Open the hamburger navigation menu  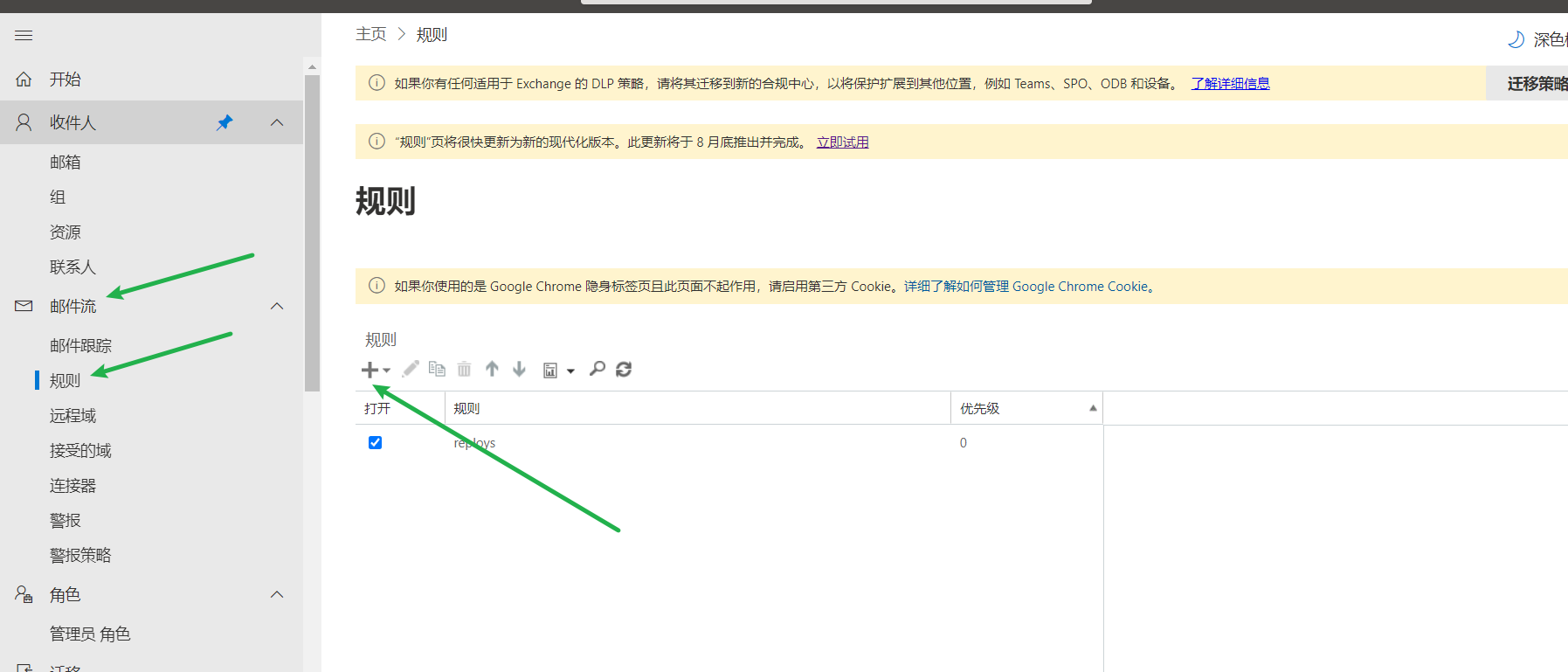point(24,36)
